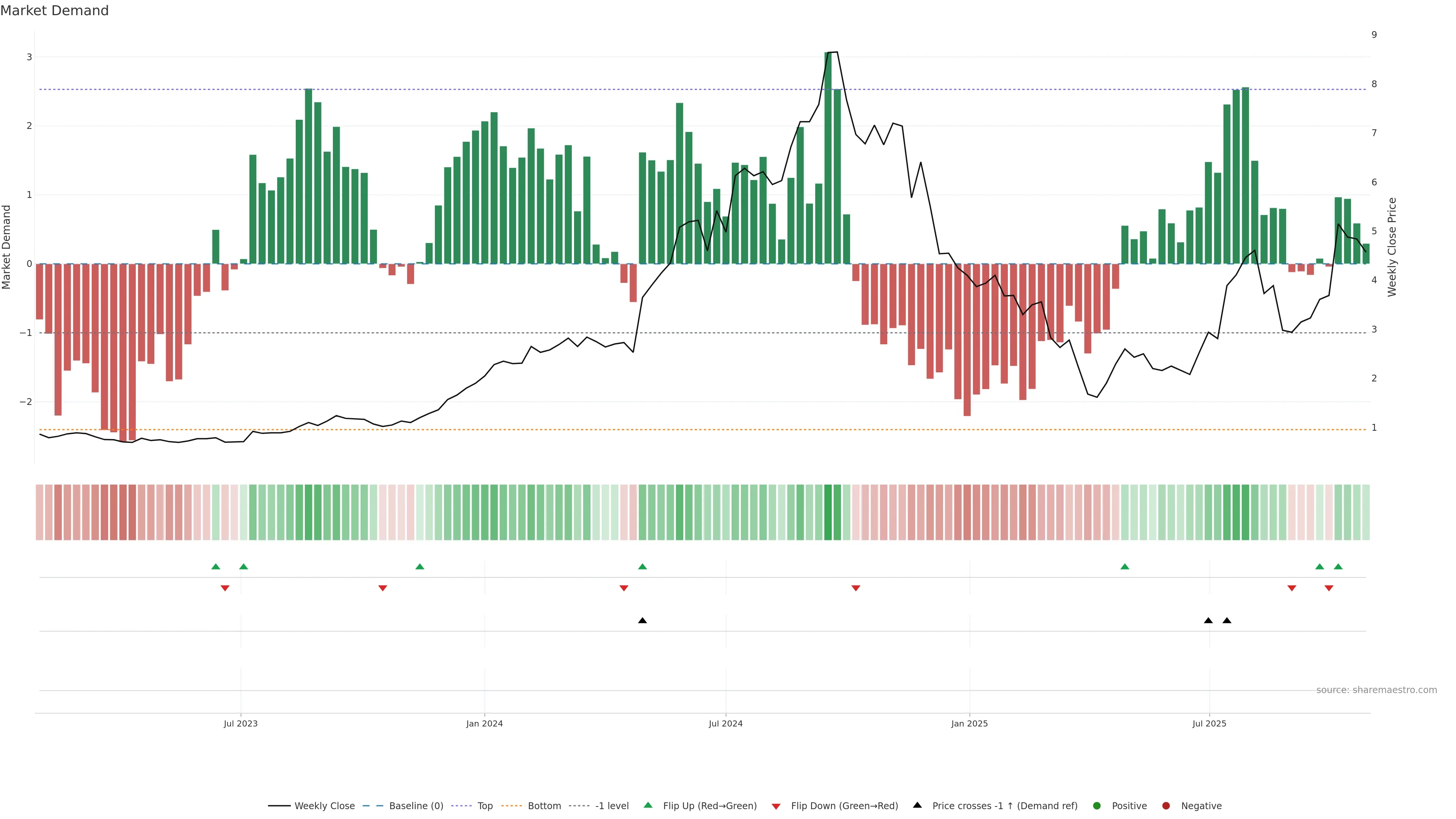Click the Weekly Close Price axis title
Screen dimensions: 1456x819
pos(1392,247)
